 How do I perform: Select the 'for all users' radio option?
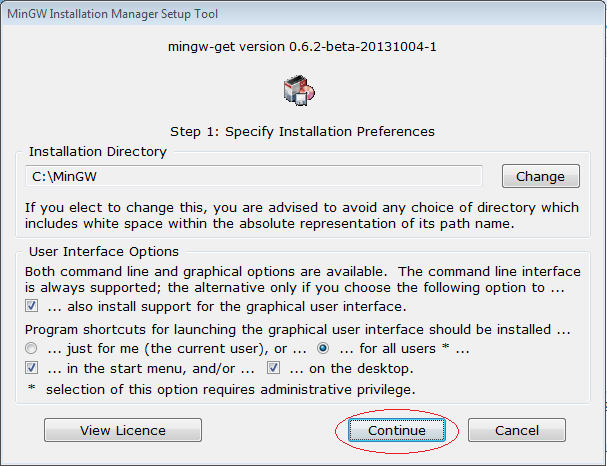(323, 348)
